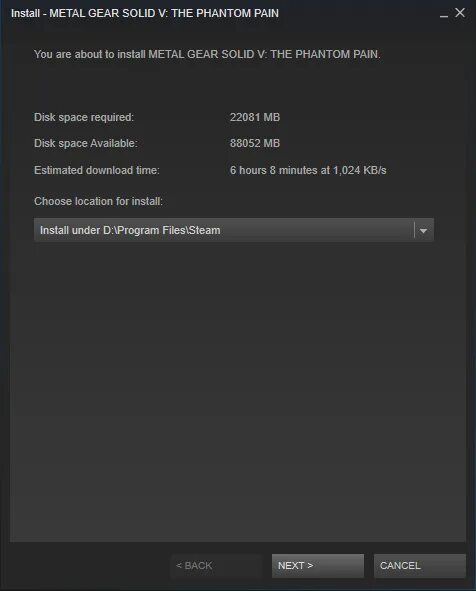Select the 22081 MB required space value

(x=255, y=117)
